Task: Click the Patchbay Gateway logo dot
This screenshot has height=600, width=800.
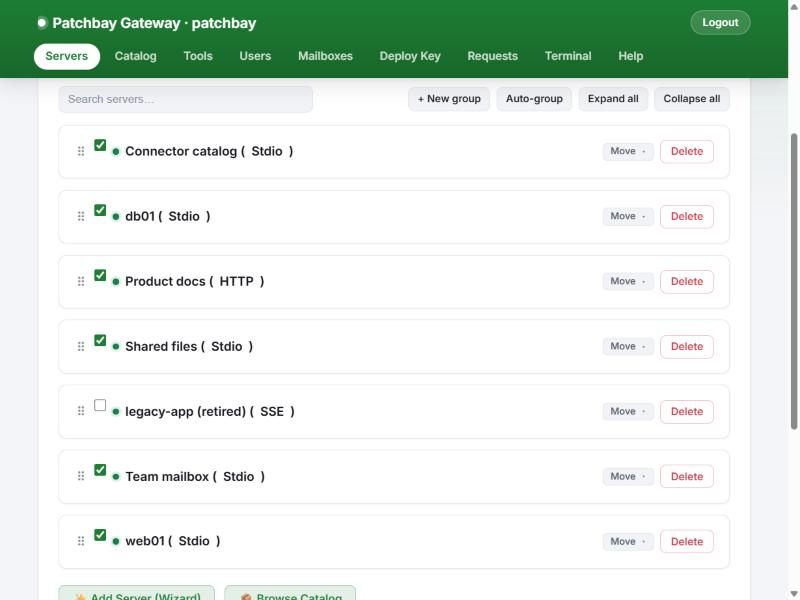Action: pyautogui.click(x=42, y=23)
